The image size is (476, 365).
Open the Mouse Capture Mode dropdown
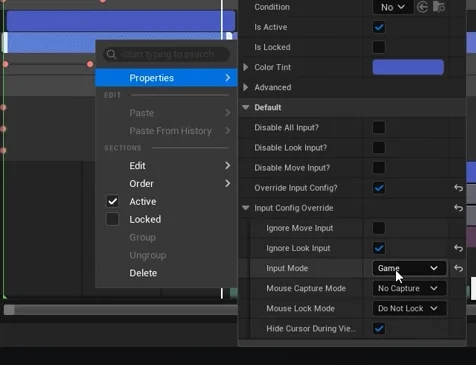[409, 288]
